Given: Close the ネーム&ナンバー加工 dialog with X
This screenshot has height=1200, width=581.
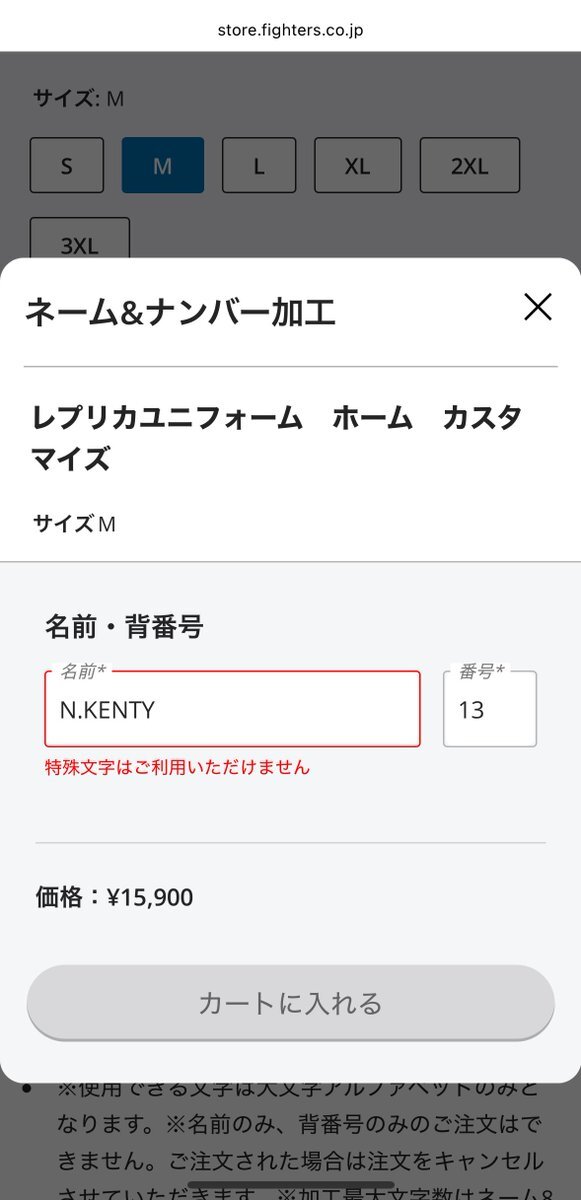Looking at the screenshot, I should (x=538, y=308).
